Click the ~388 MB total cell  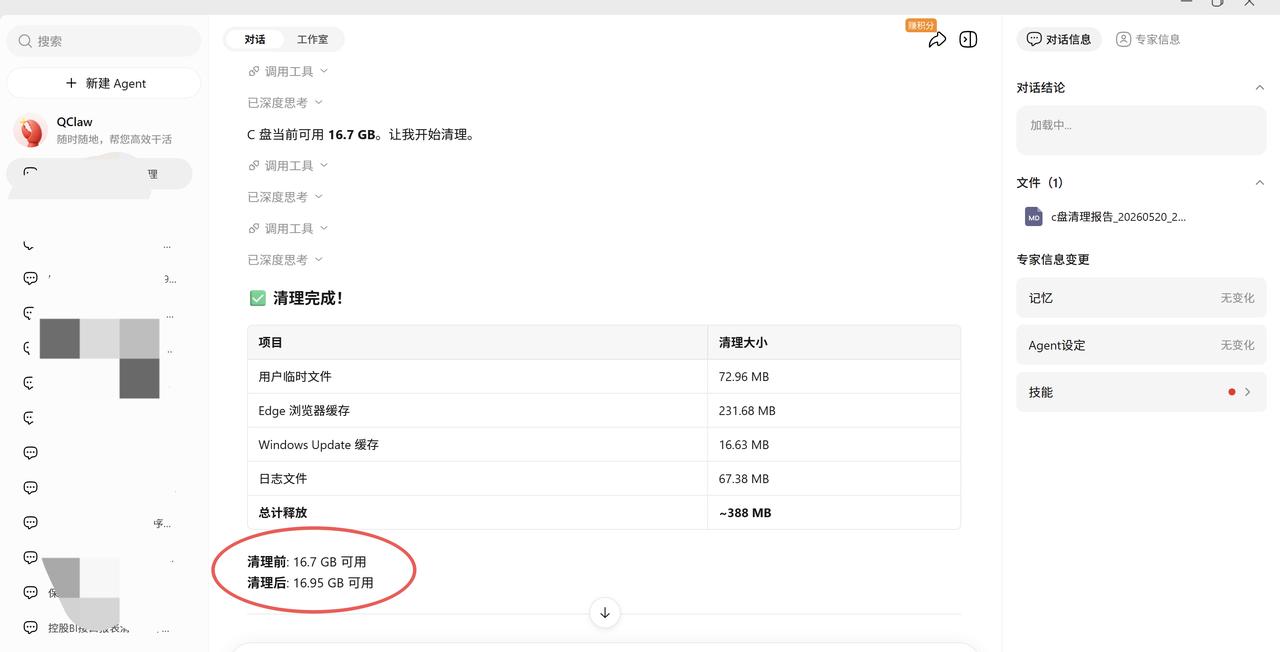[x=834, y=513]
